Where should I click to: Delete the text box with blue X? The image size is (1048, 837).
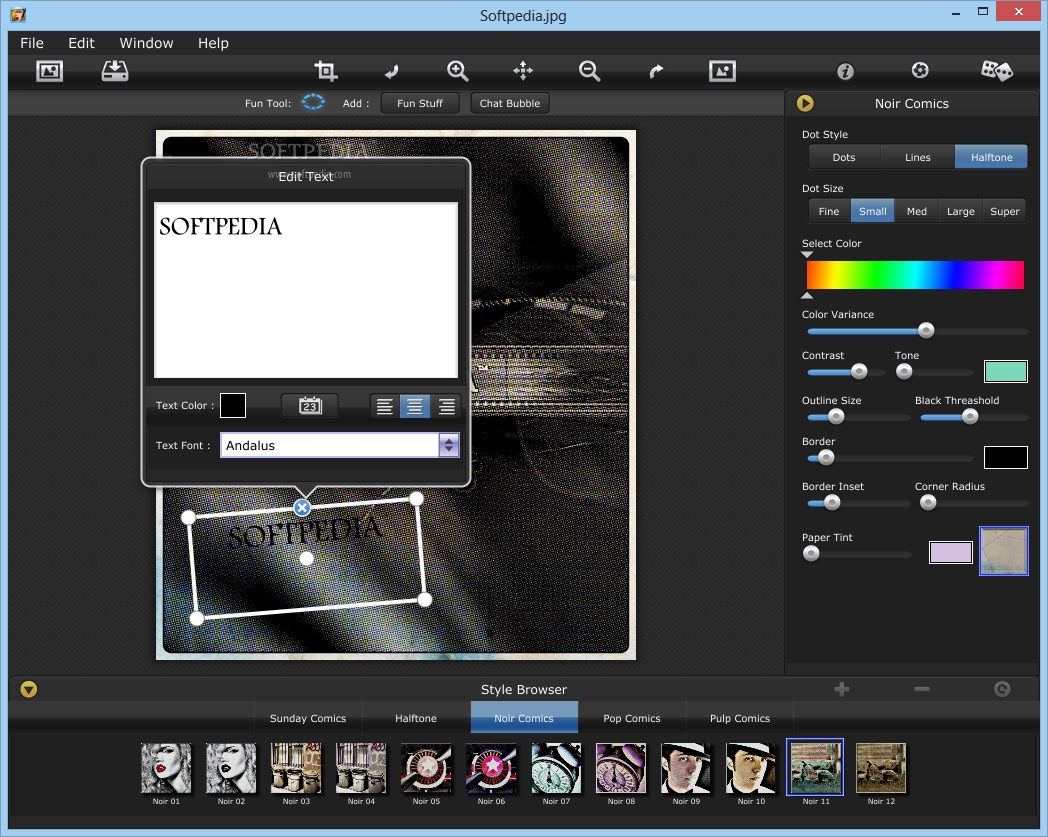(302, 508)
